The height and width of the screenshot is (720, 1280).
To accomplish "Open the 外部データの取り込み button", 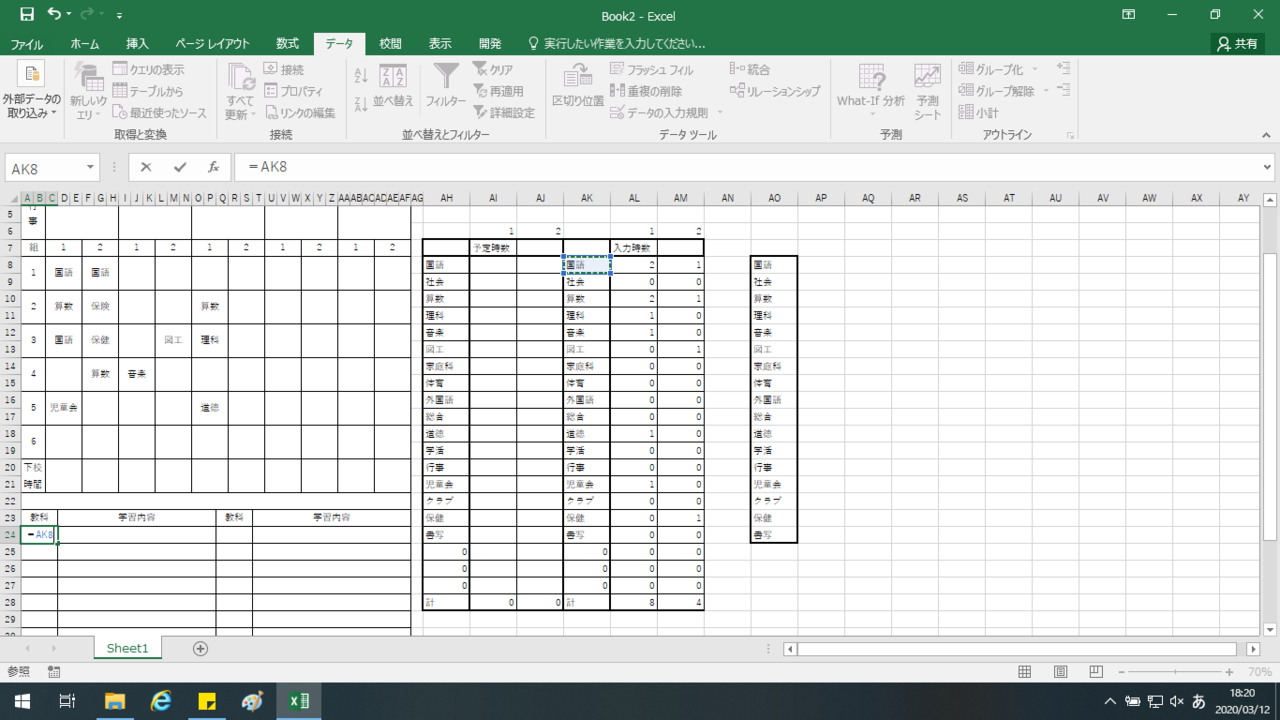I will pos(31,91).
